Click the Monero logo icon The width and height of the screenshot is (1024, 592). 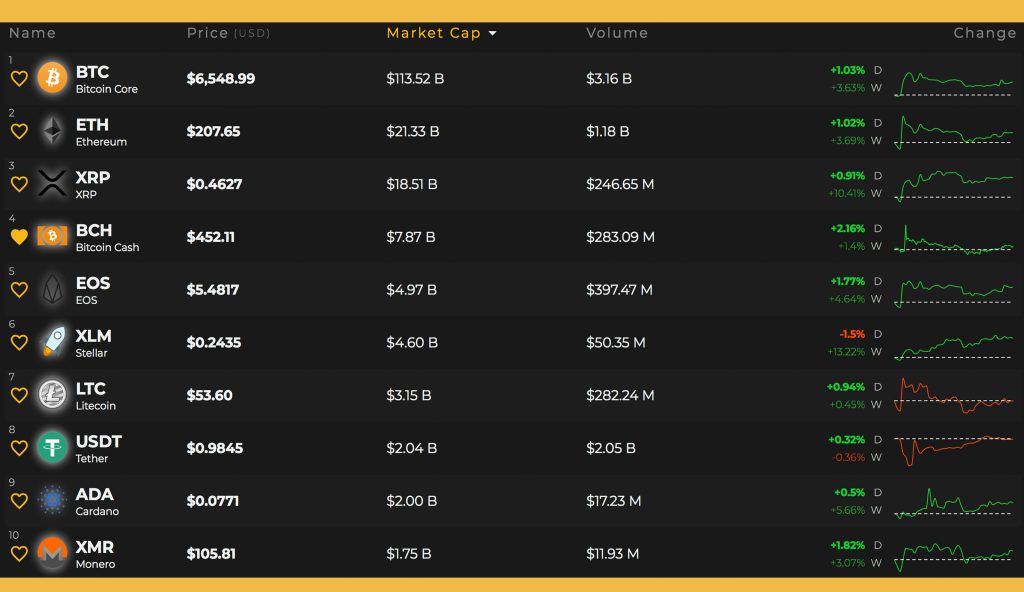click(52, 553)
